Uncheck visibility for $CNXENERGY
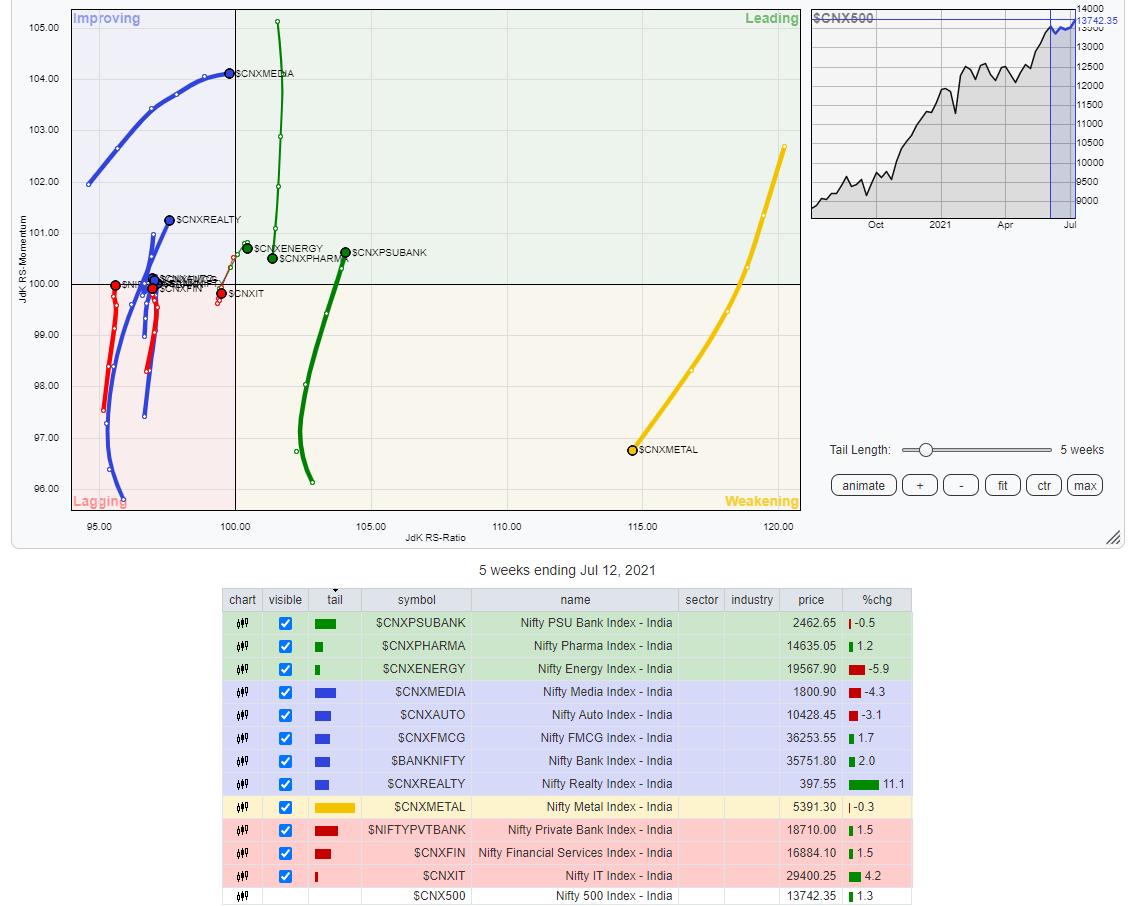 285,669
